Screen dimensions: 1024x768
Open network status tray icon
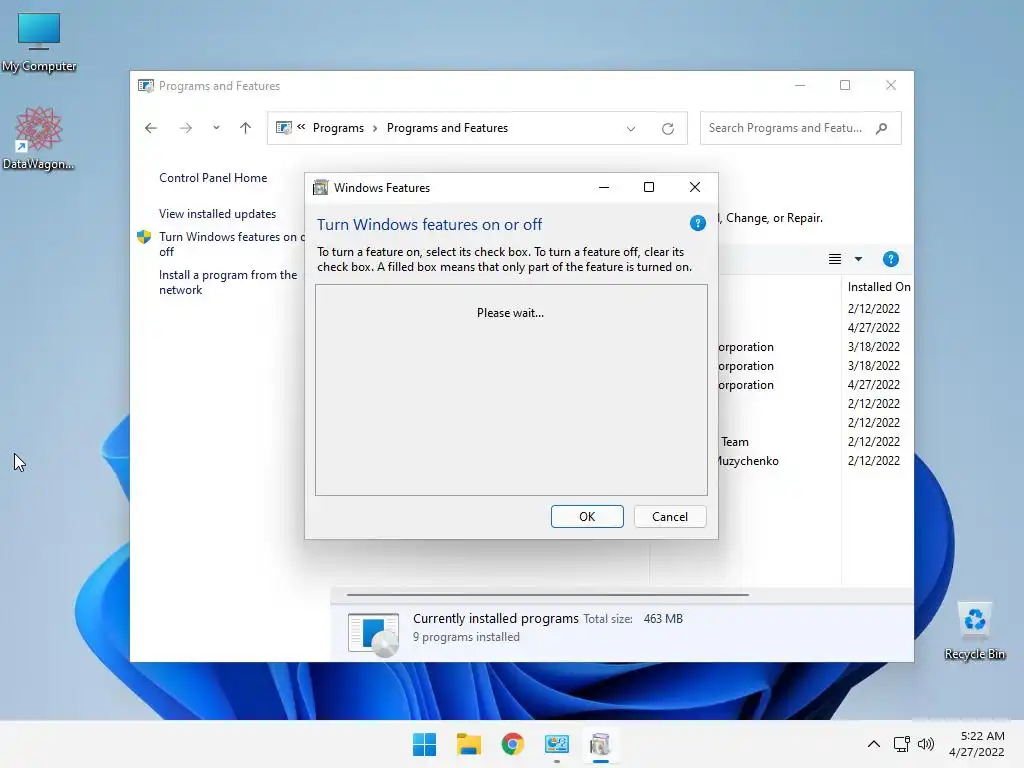click(902, 744)
